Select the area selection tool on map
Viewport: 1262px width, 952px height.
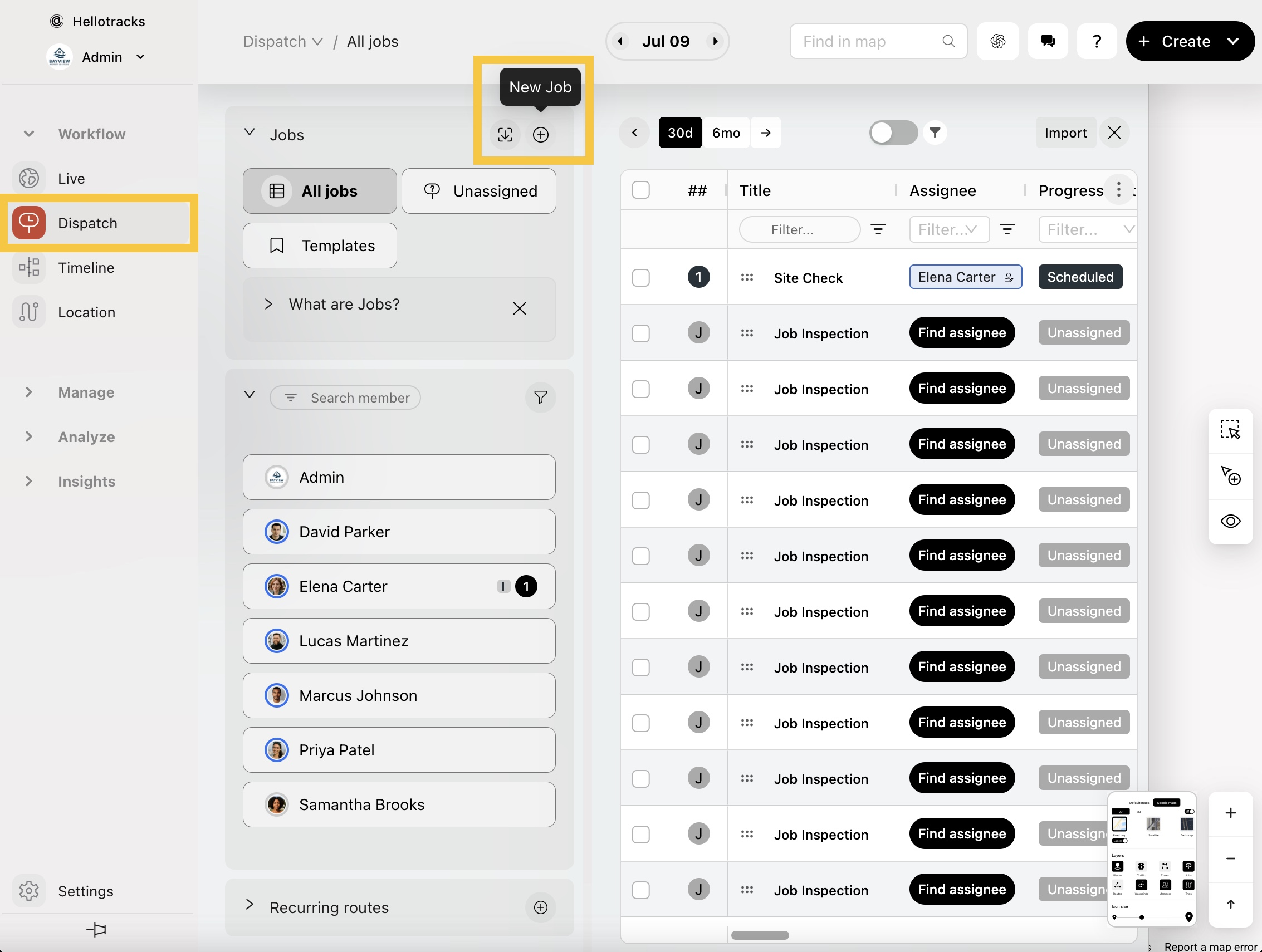tap(1230, 429)
